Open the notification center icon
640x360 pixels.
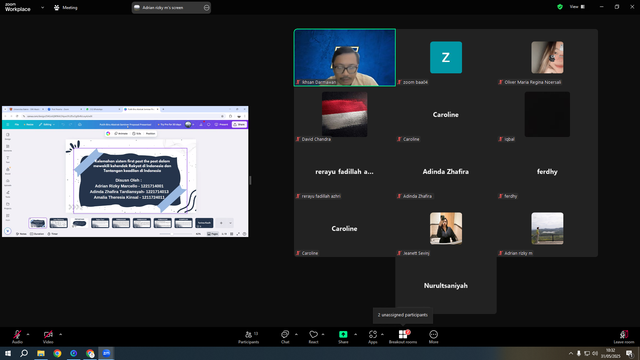pyautogui.click(x=629, y=353)
